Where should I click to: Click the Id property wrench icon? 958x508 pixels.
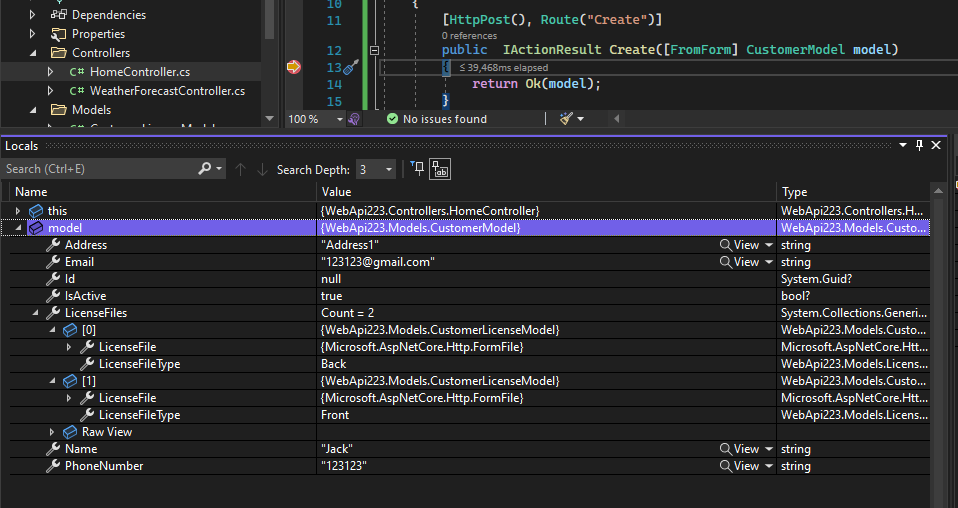coord(53,279)
